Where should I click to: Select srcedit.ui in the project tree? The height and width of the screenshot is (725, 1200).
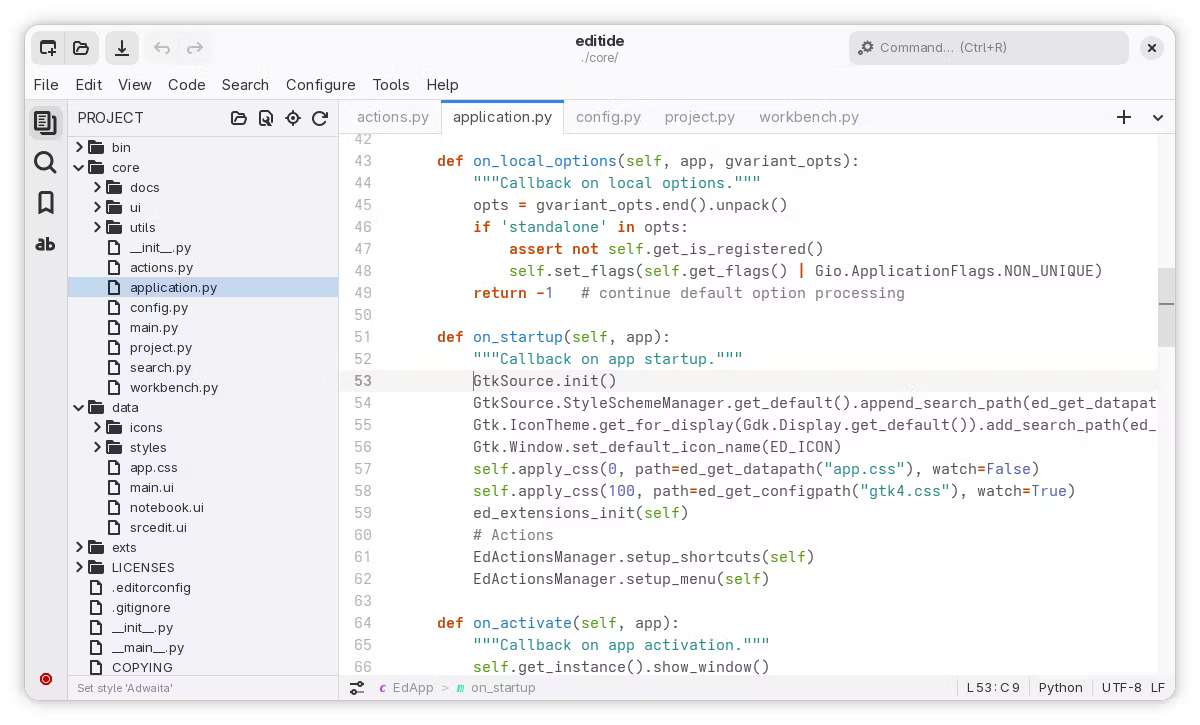point(158,527)
